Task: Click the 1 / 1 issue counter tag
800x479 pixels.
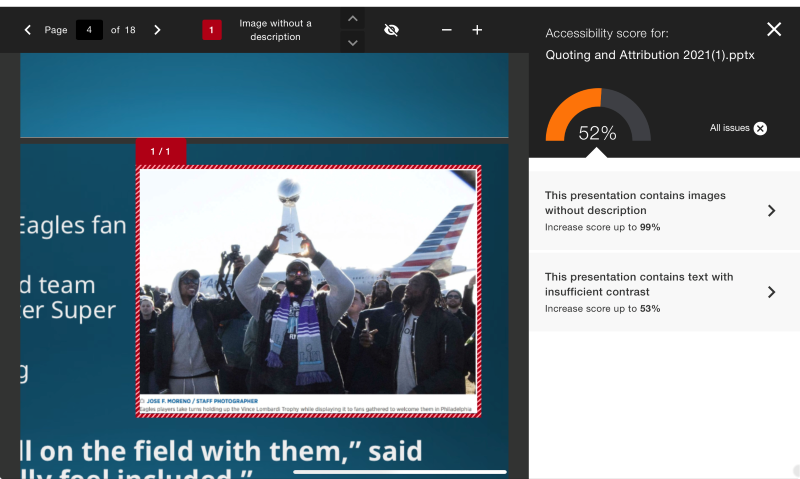Action: pyautogui.click(x=160, y=151)
